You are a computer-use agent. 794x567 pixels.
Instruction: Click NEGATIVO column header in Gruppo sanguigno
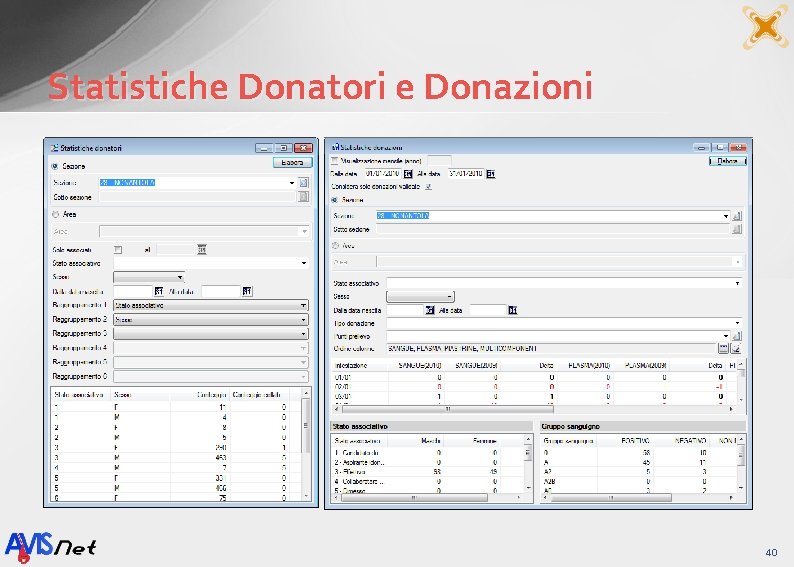pos(681,441)
